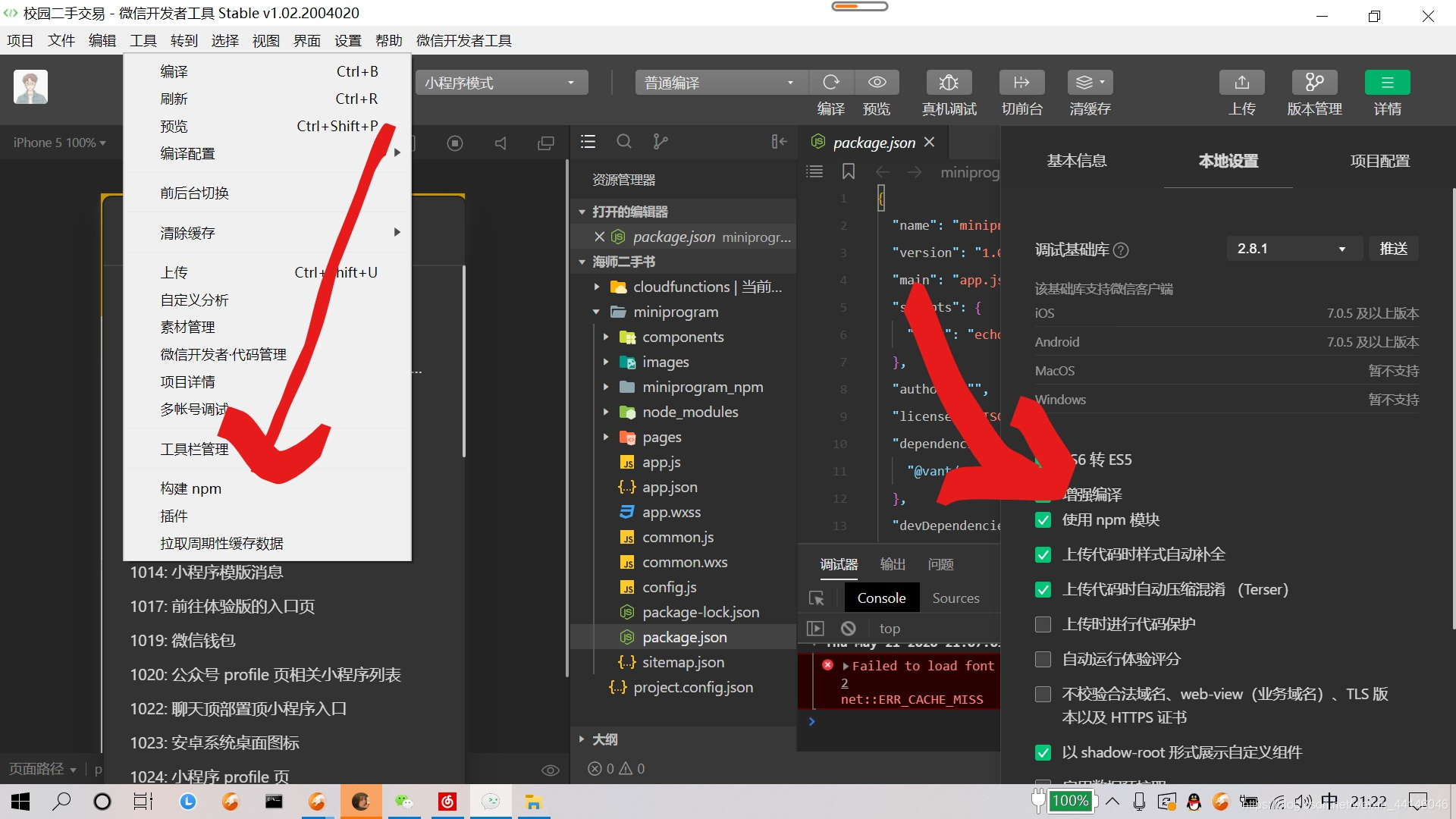Click the orange loading progress bar at the top

(859, 6)
